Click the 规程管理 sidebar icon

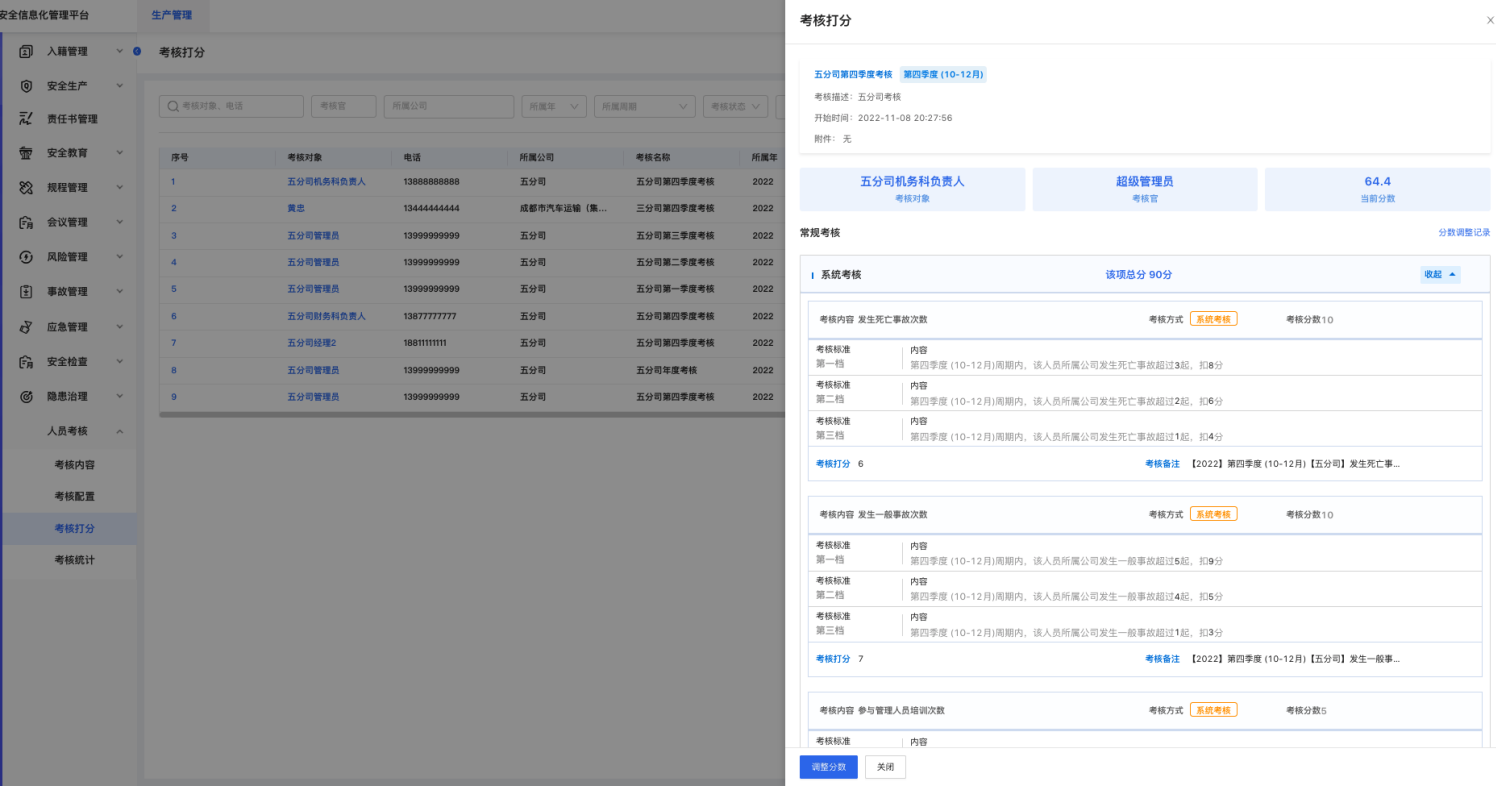click(27, 188)
